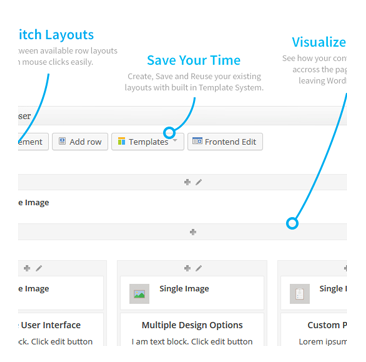Viewport: 366px width, 362px height.
Task: Click plus icon above left column
Action: [27, 268]
